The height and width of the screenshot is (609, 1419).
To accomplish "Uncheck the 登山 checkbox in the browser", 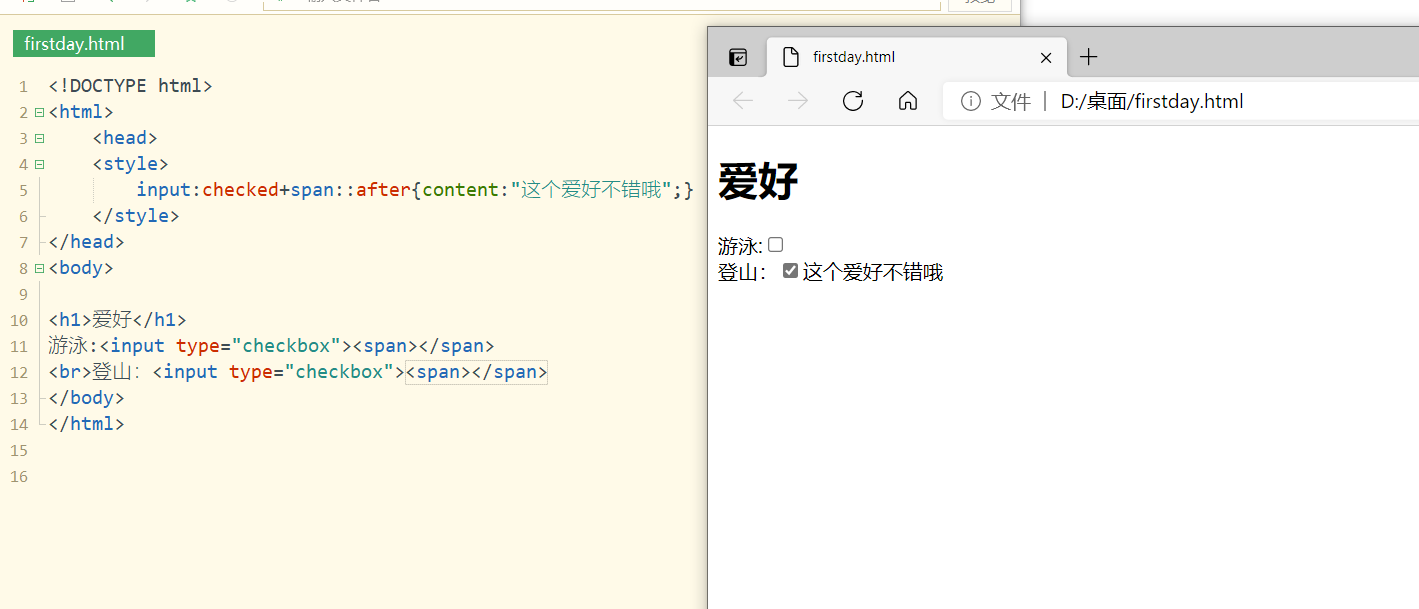I will [790, 271].
